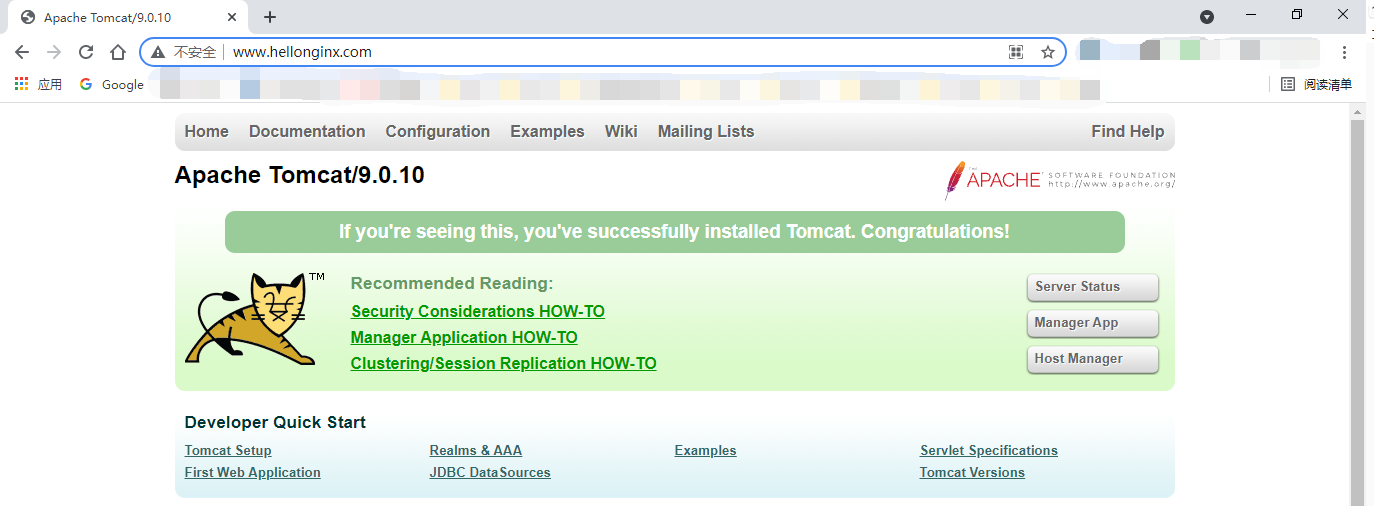Open the JDBC DataSources link
The height and width of the screenshot is (506, 1374).
[x=490, y=473]
